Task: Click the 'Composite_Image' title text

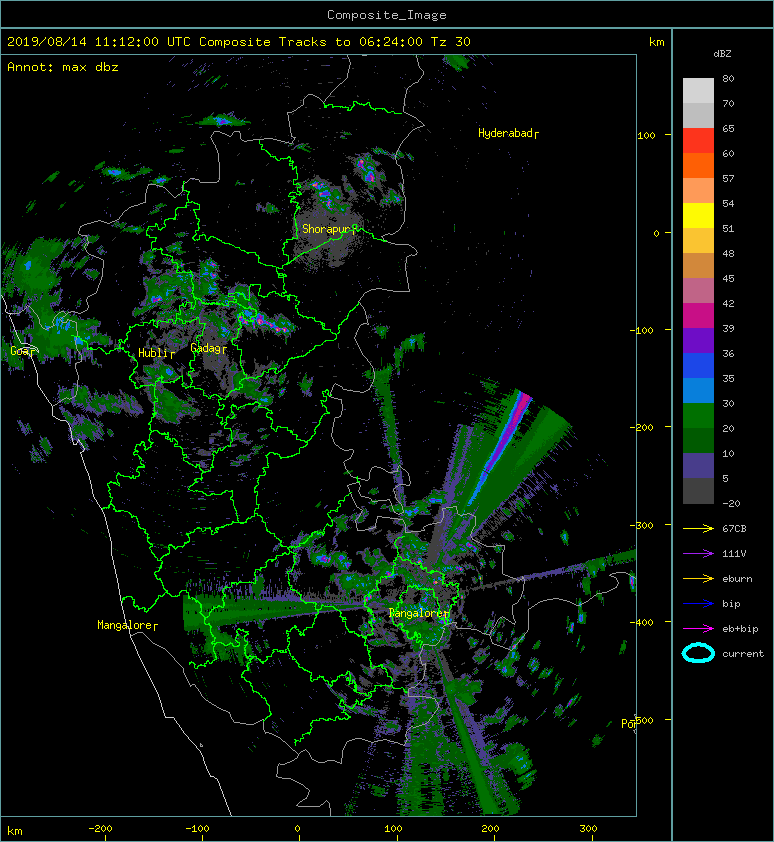Action: click(387, 15)
